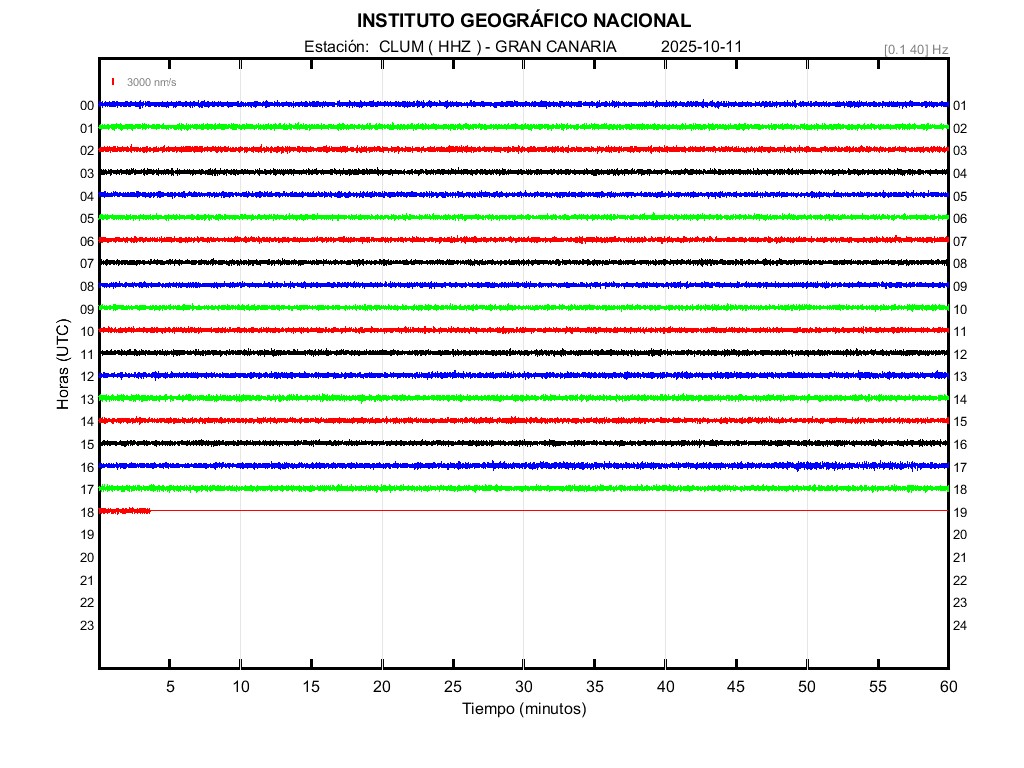Click the left-axis hour label 23
Screen dimensions: 1024x768
pyautogui.click(x=87, y=626)
